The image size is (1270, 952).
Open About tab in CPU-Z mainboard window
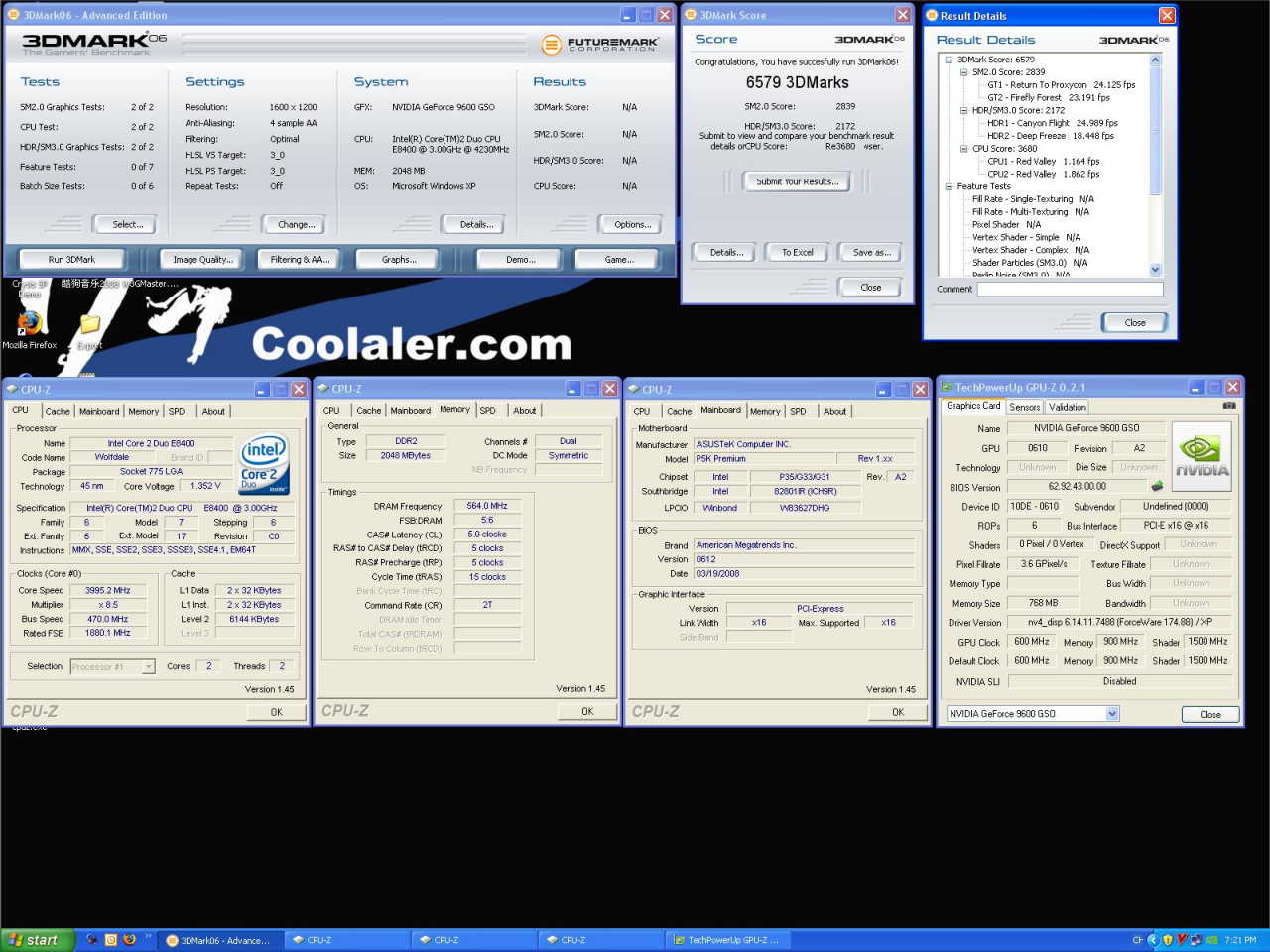[835, 411]
